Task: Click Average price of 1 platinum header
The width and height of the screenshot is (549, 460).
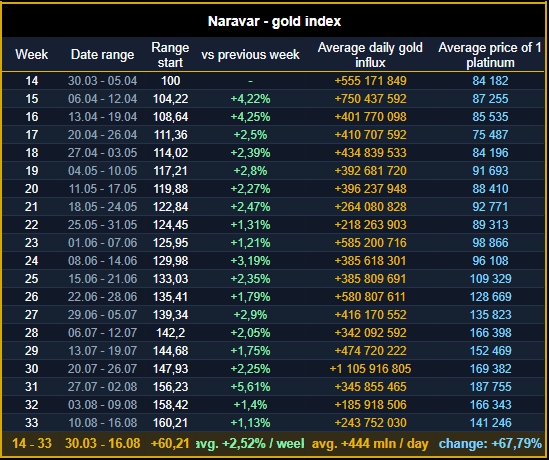Action: pyautogui.click(x=490, y=55)
